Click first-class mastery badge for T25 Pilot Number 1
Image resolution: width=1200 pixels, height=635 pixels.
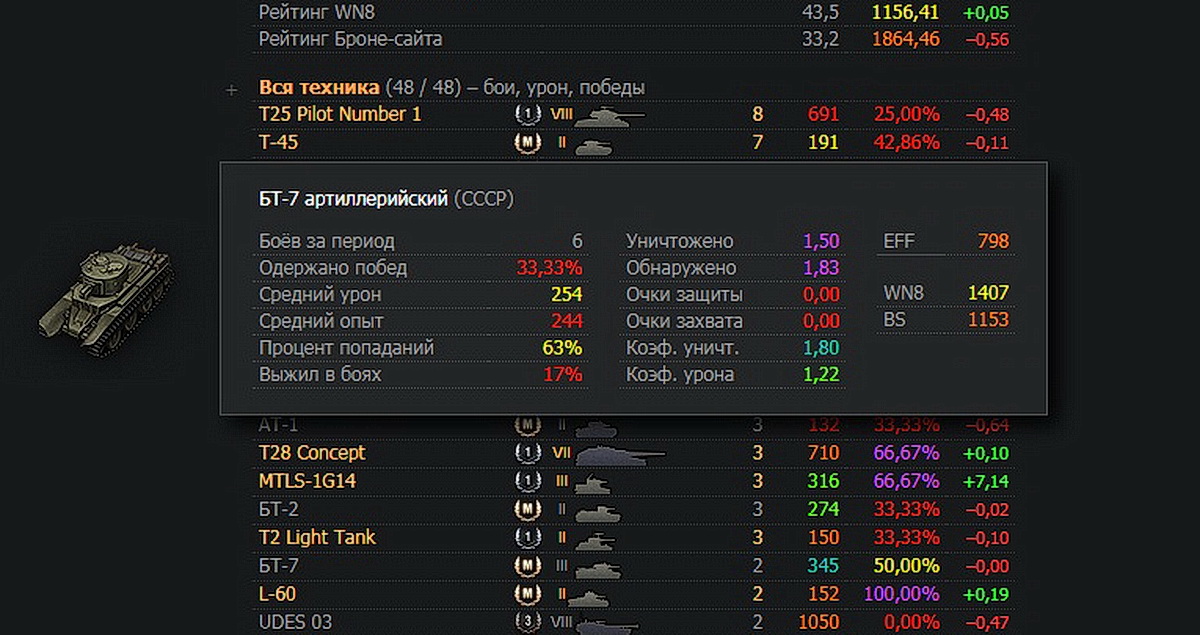527,115
